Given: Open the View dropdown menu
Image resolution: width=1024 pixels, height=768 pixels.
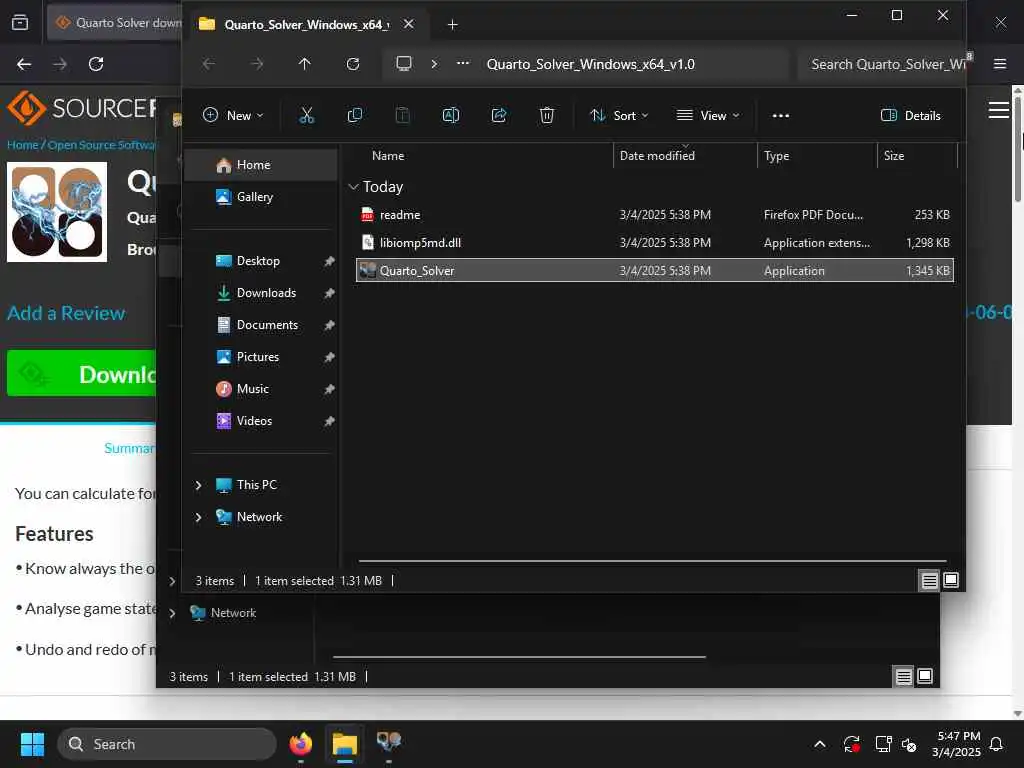Looking at the screenshot, I should pyautogui.click(x=708, y=116).
